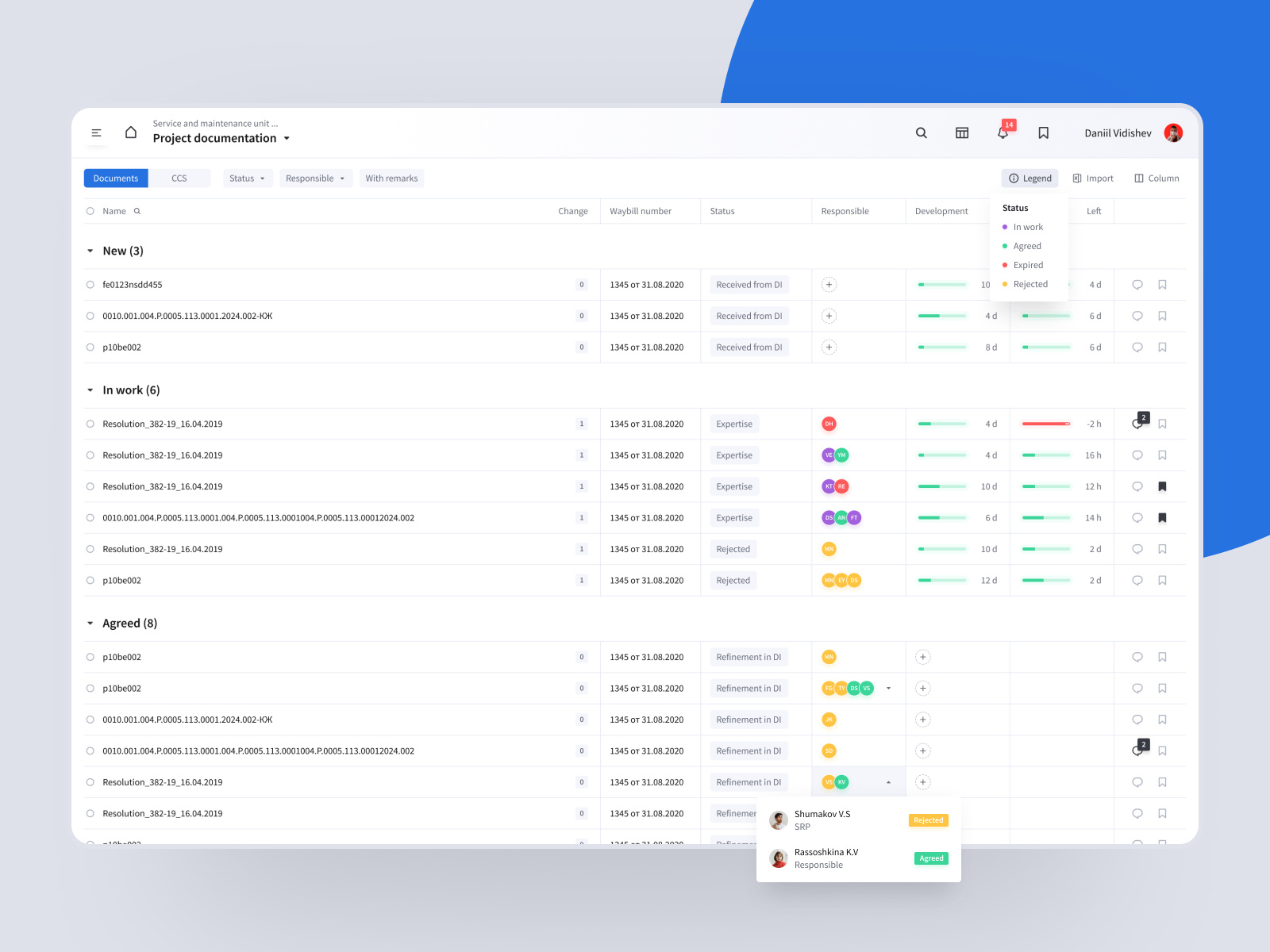The width and height of the screenshot is (1270, 952).
Task: Collapse the In work (6) section
Action: click(x=90, y=390)
